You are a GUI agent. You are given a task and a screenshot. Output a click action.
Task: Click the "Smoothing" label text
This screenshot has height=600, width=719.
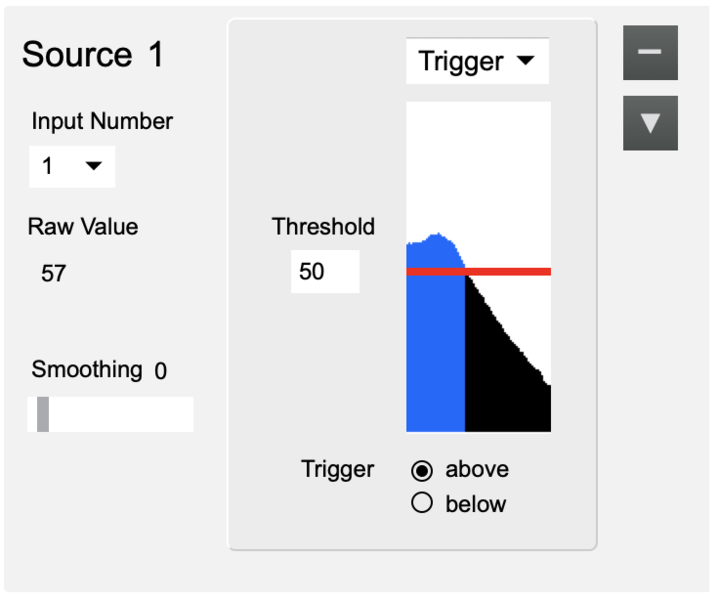click(x=87, y=370)
